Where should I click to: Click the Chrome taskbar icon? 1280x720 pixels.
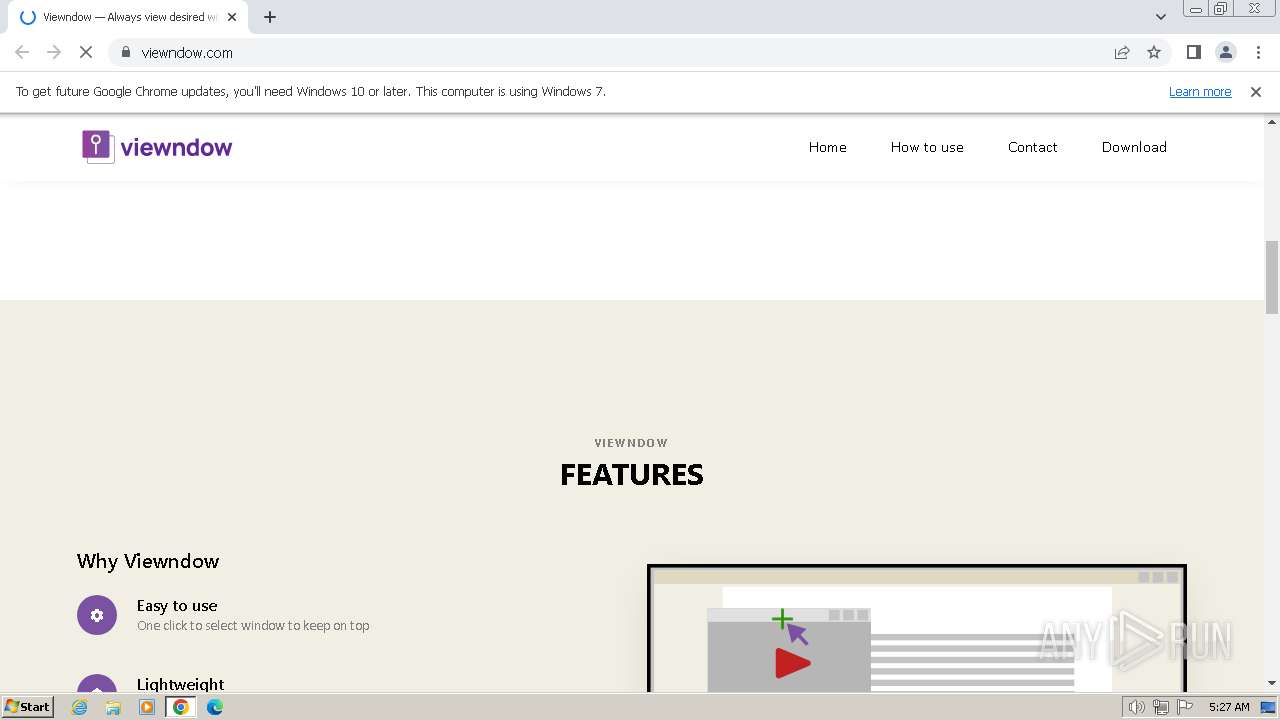(181, 707)
